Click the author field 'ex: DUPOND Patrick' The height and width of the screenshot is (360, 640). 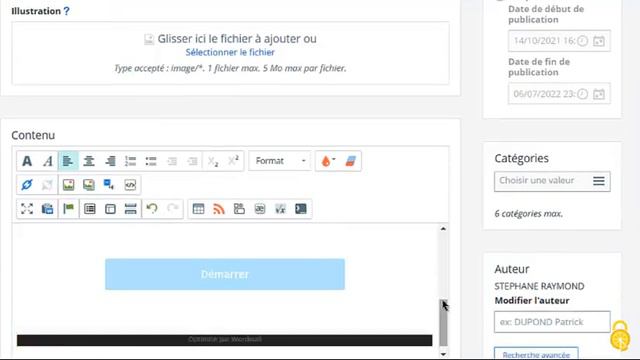(x=552, y=322)
